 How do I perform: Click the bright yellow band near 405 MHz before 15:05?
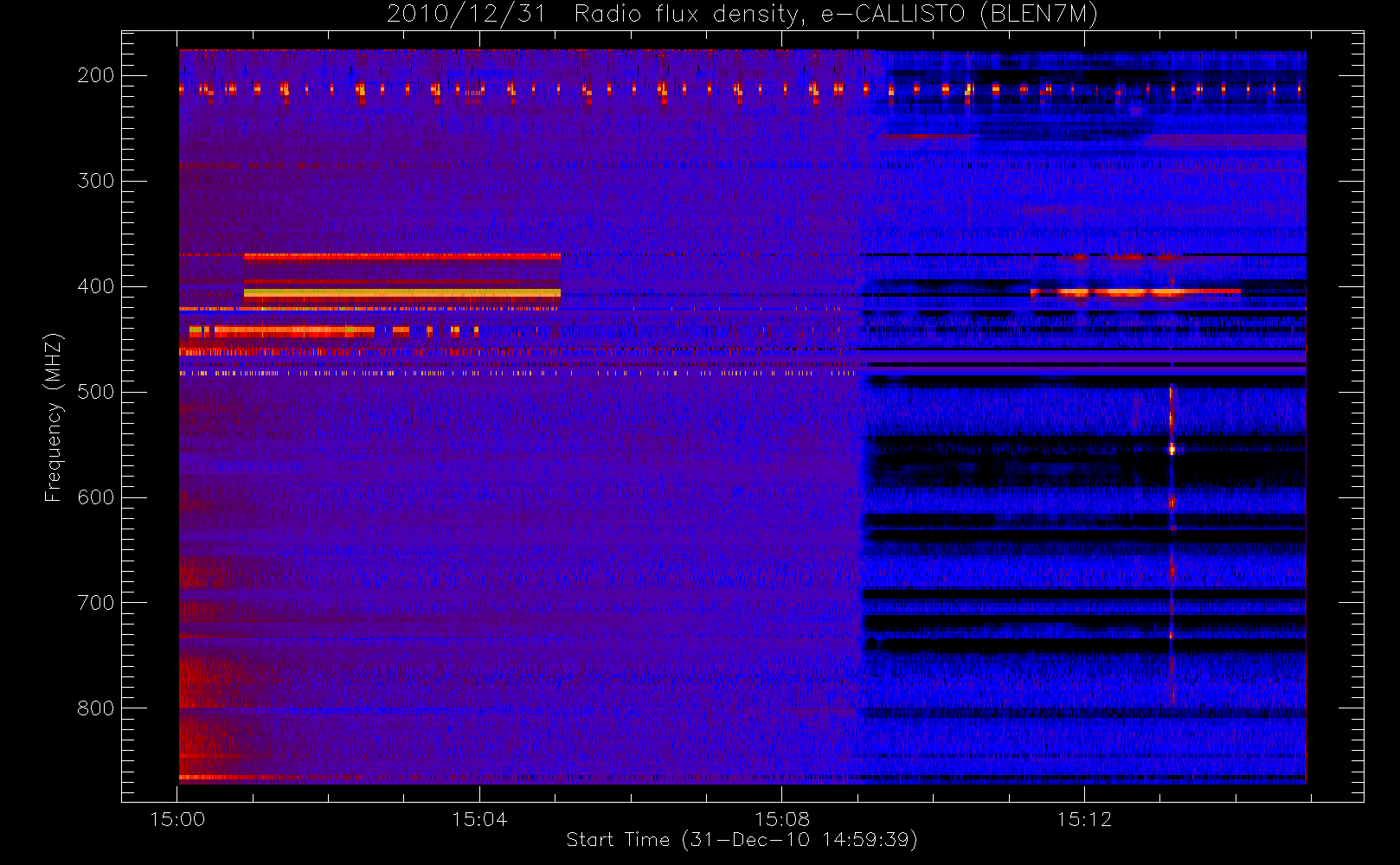click(402, 293)
